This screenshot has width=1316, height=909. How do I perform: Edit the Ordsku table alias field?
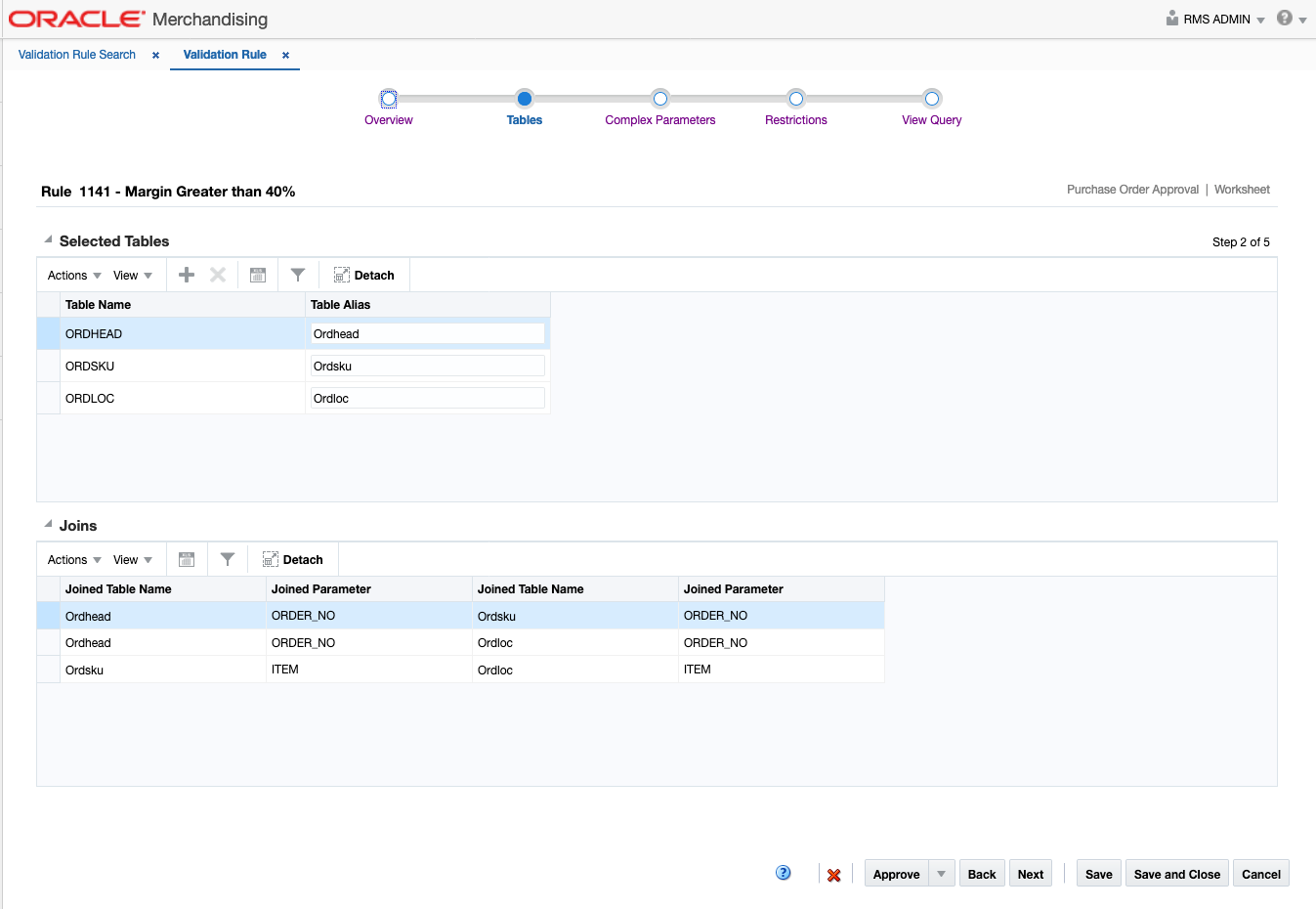pos(427,365)
